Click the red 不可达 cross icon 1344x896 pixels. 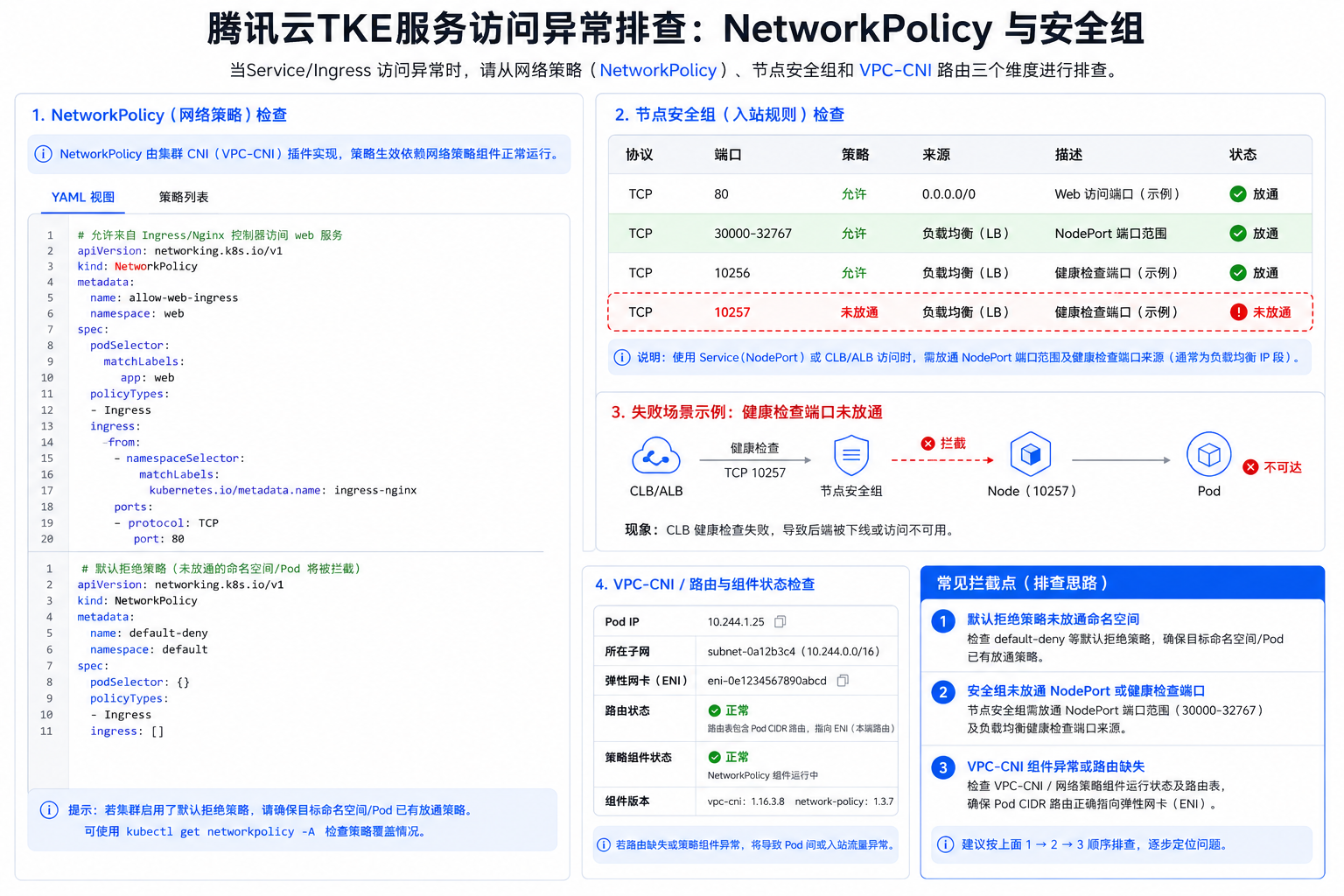coord(1251,467)
